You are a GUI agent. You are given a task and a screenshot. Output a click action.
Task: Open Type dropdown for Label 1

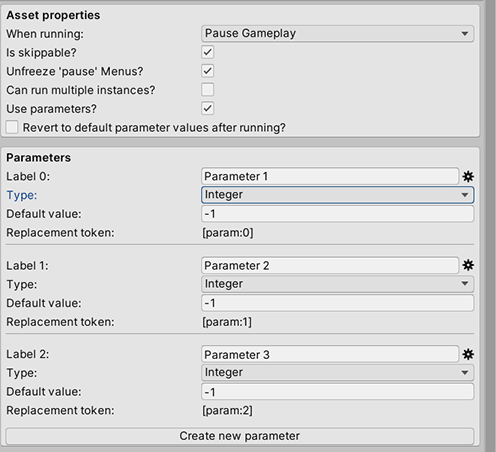(x=337, y=284)
